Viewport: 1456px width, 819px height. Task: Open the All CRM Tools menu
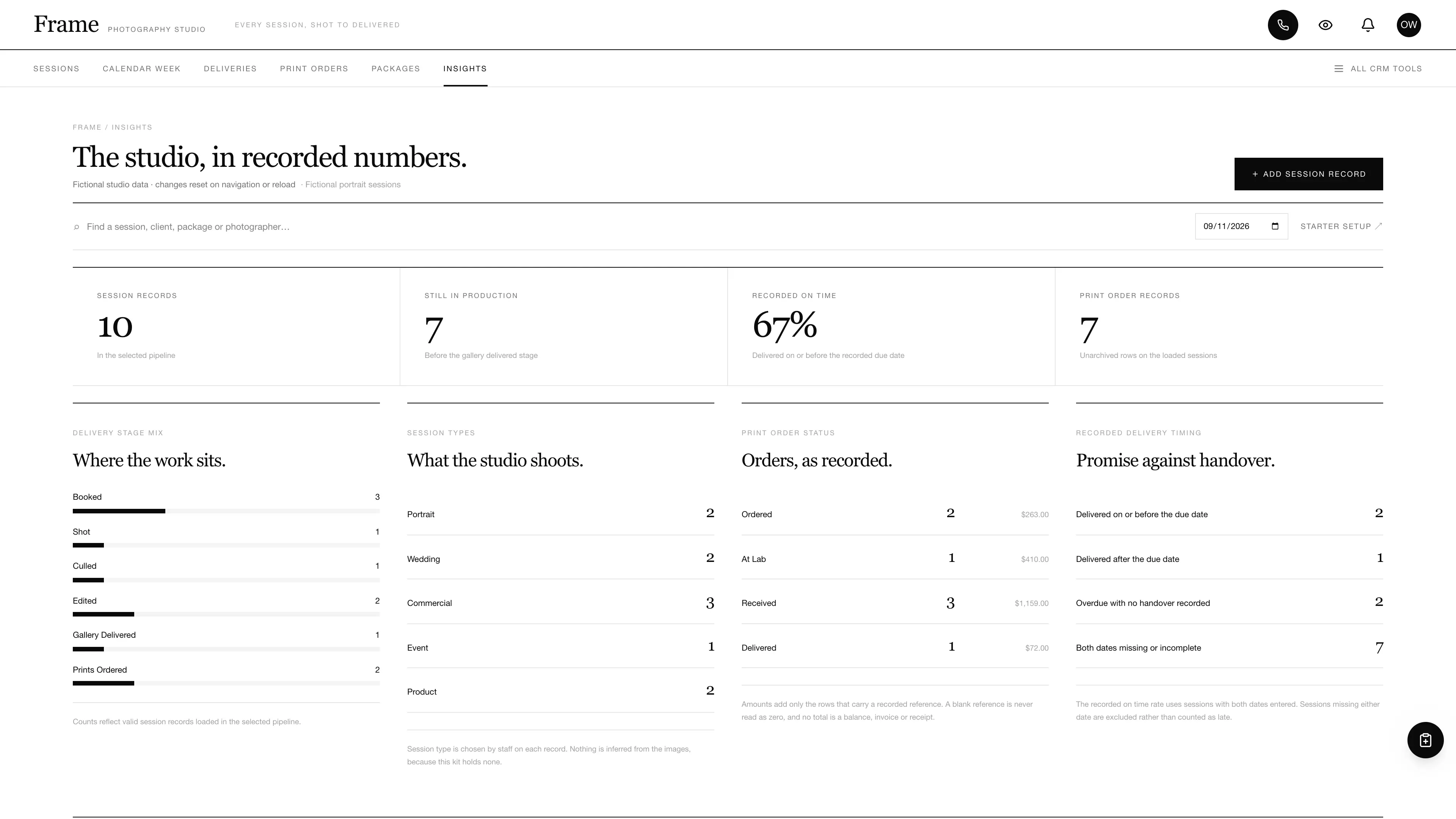(x=1378, y=68)
